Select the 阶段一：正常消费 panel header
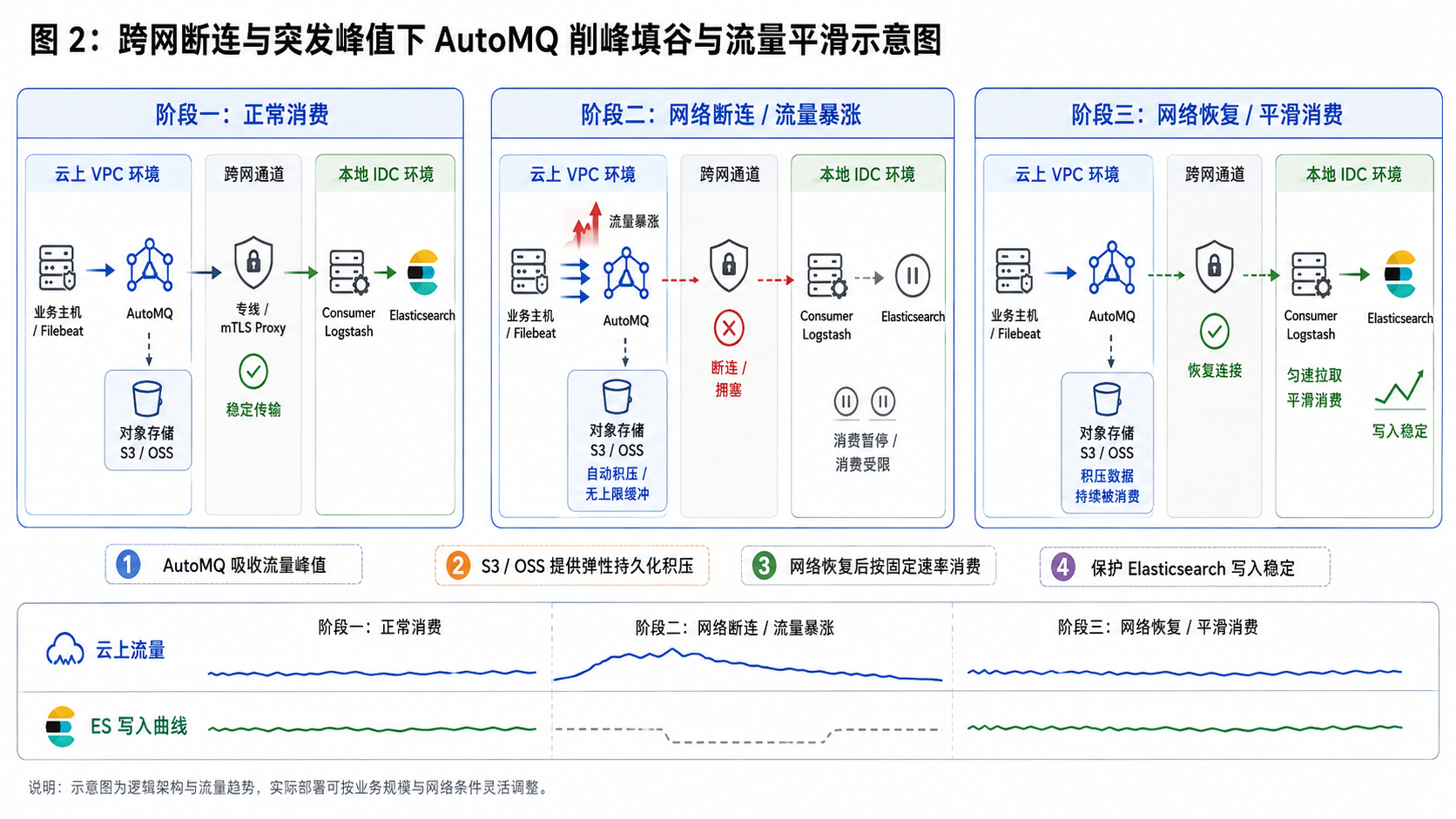Viewport: 1456px width, 819px height. [x=240, y=114]
